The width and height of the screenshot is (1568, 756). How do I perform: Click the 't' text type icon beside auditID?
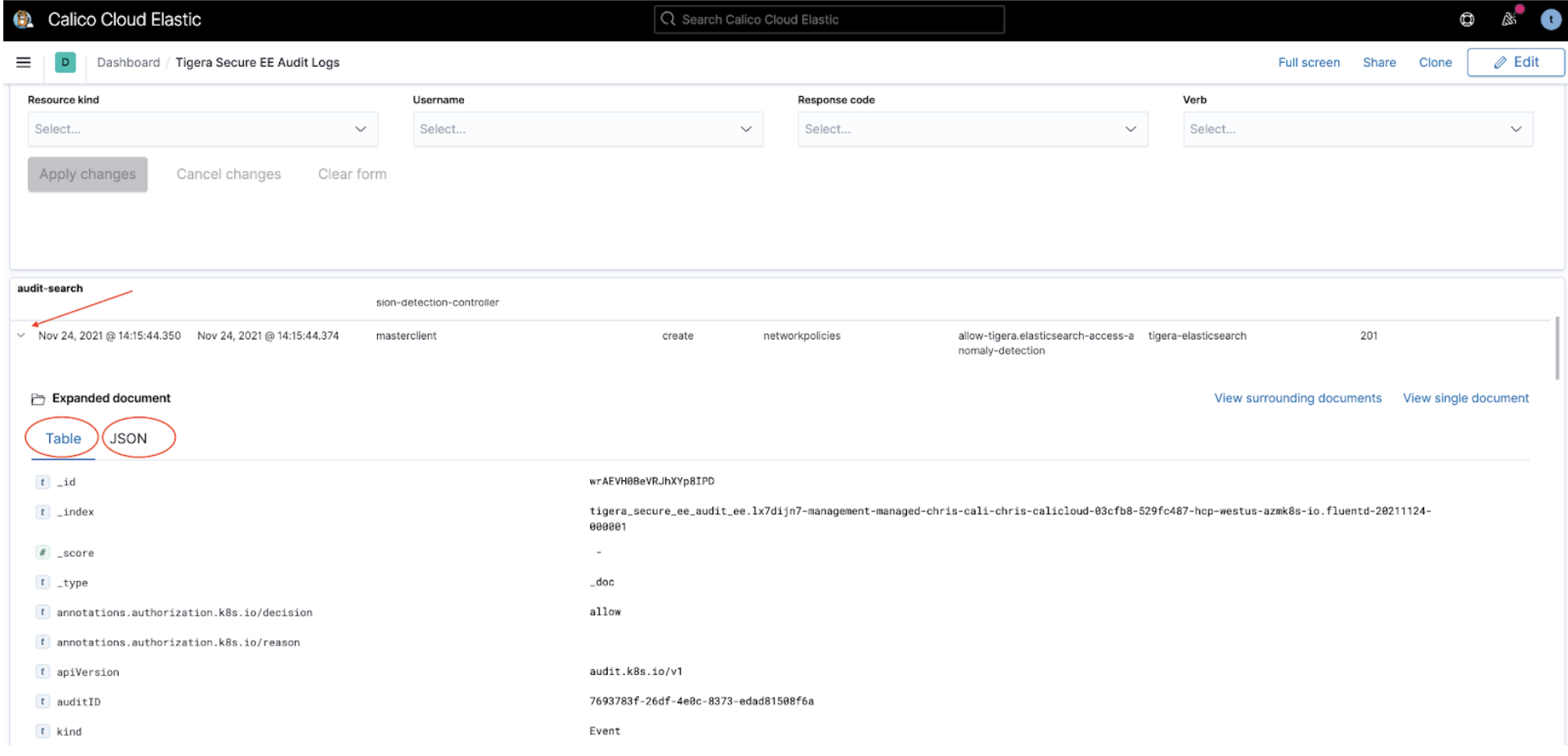click(x=42, y=701)
